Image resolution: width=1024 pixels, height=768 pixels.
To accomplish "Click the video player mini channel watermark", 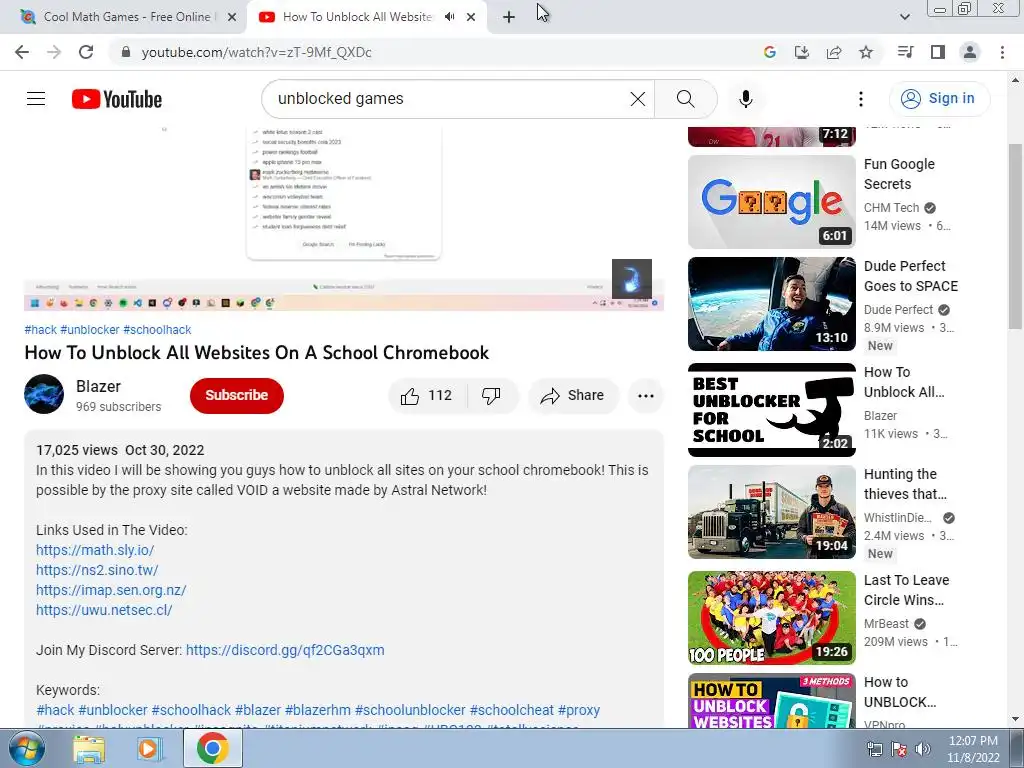I will [x=632, y=279].
